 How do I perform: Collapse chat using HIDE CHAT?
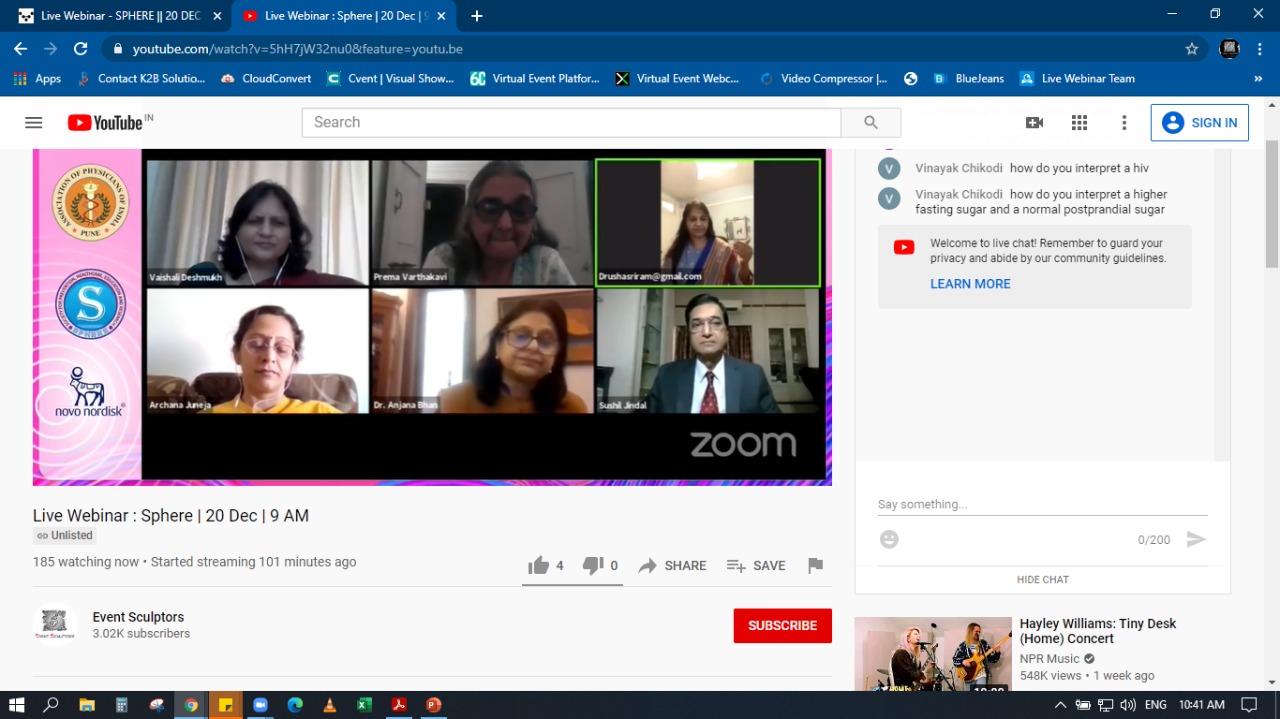pos(1042,579)
